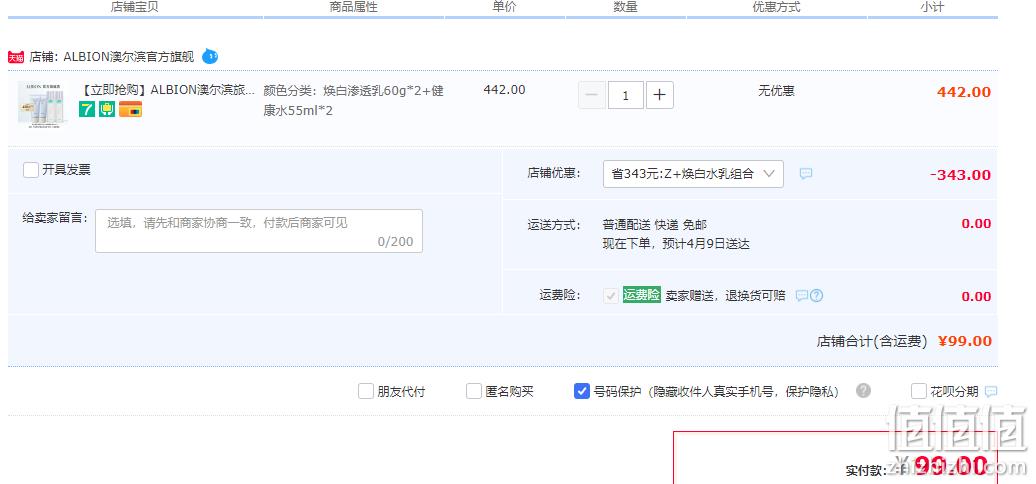Click the unit price 442.00 text
The width and height of the screenshot is (1036, 484).
504,90
